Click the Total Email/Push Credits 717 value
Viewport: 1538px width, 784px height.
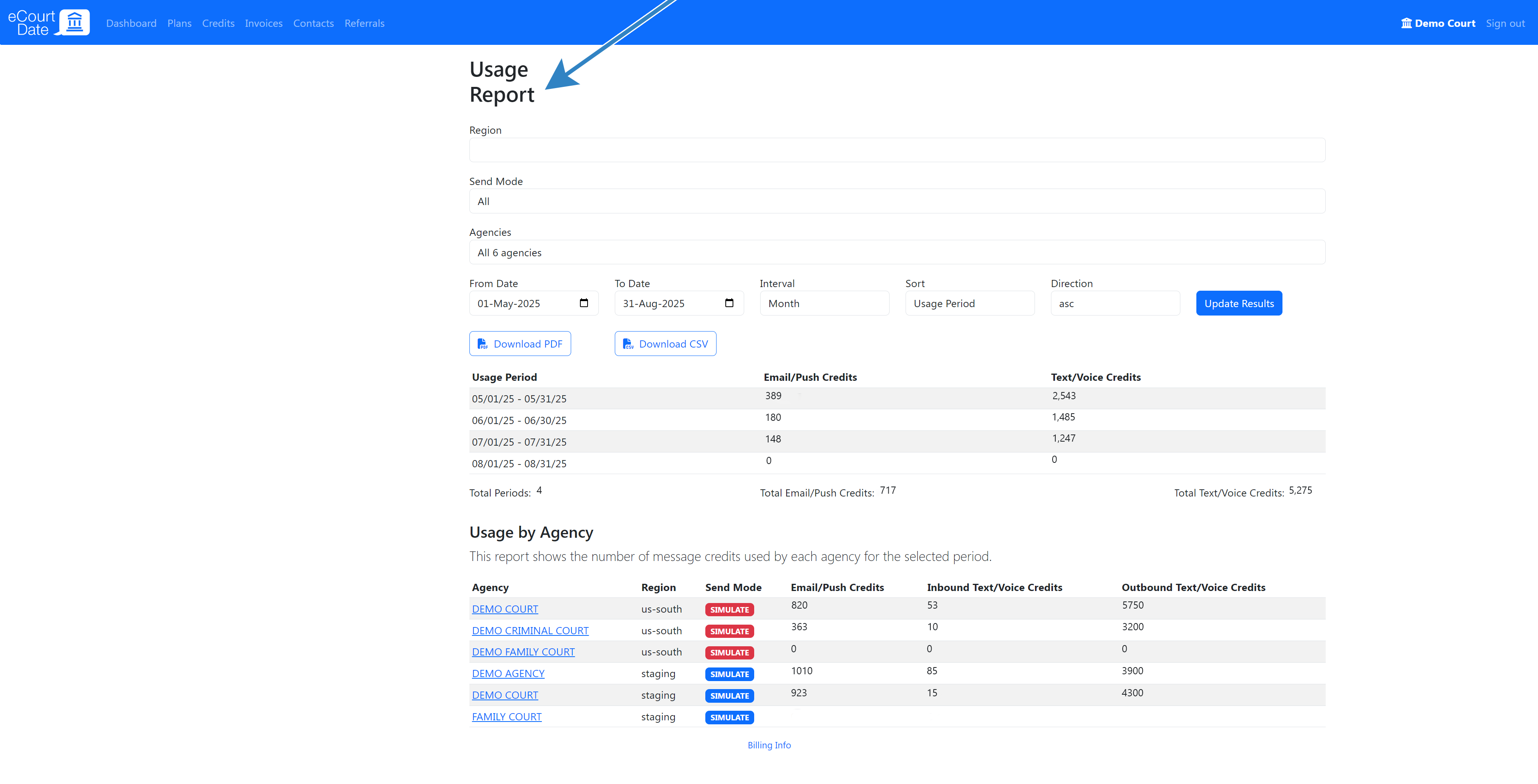(x=888, y=490)
